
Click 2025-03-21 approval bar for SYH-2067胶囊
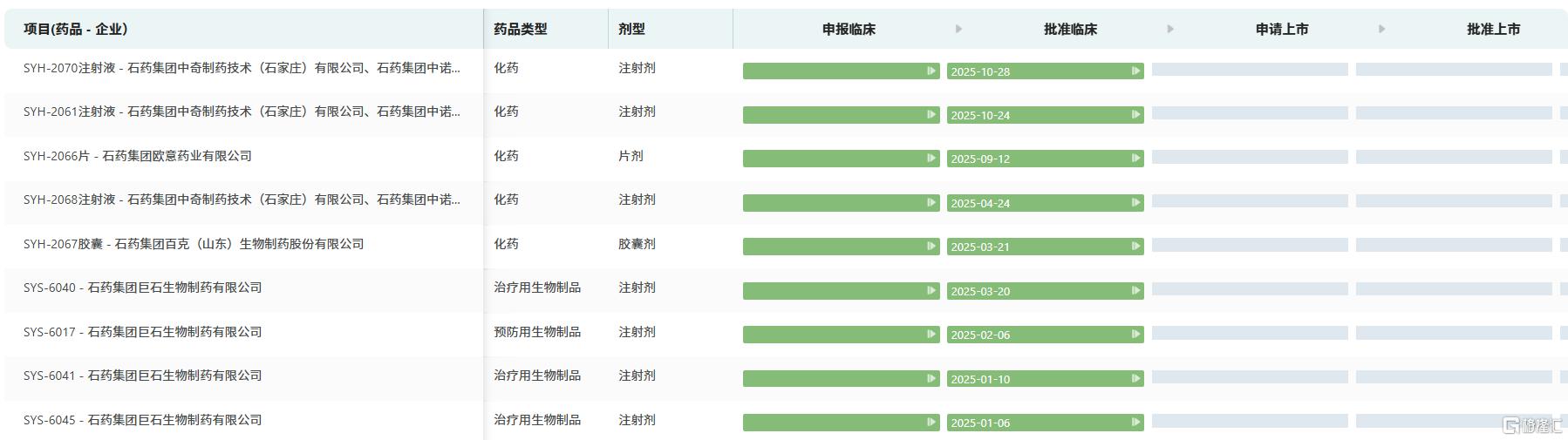[1045, 247]
